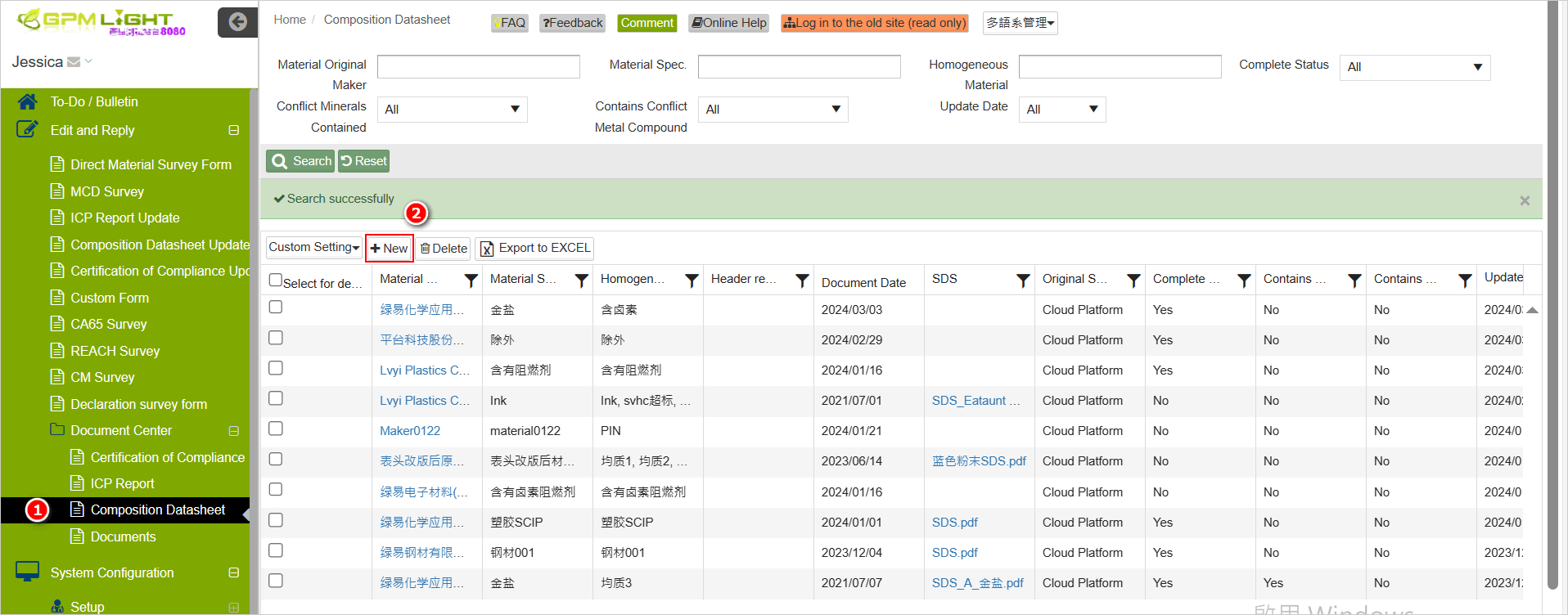
Task: Click the document icon beside CA65 Survey
Action: pos(57,324)
